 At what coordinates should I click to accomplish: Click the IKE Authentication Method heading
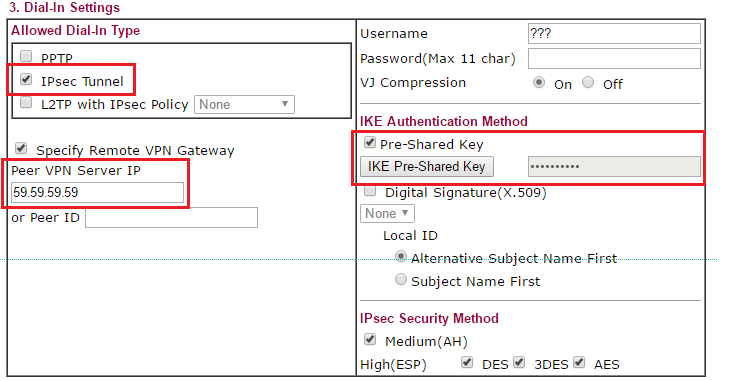click(x=444, y=121)
